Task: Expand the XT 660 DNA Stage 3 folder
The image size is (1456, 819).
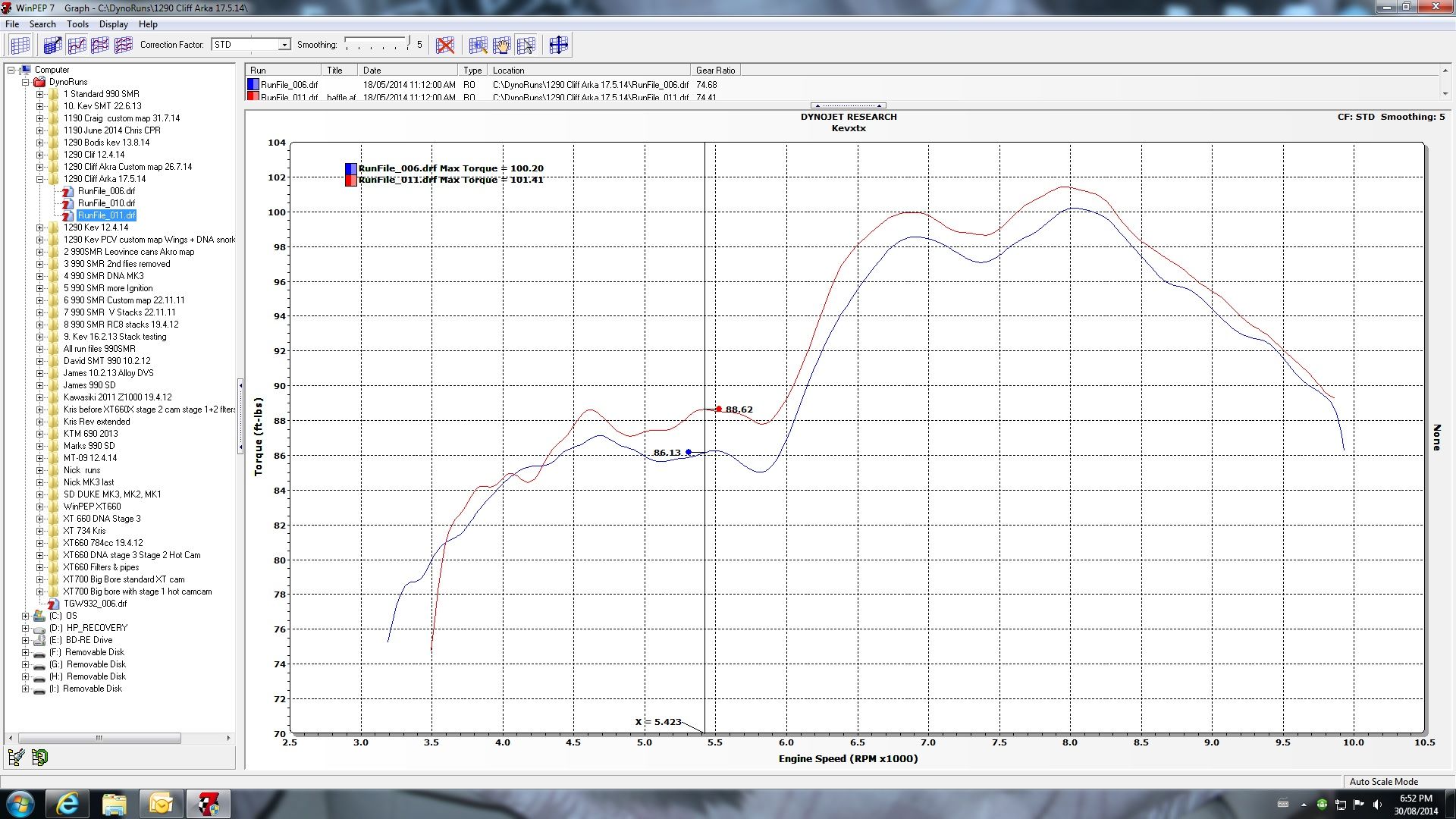Action: tap(39, 519)
